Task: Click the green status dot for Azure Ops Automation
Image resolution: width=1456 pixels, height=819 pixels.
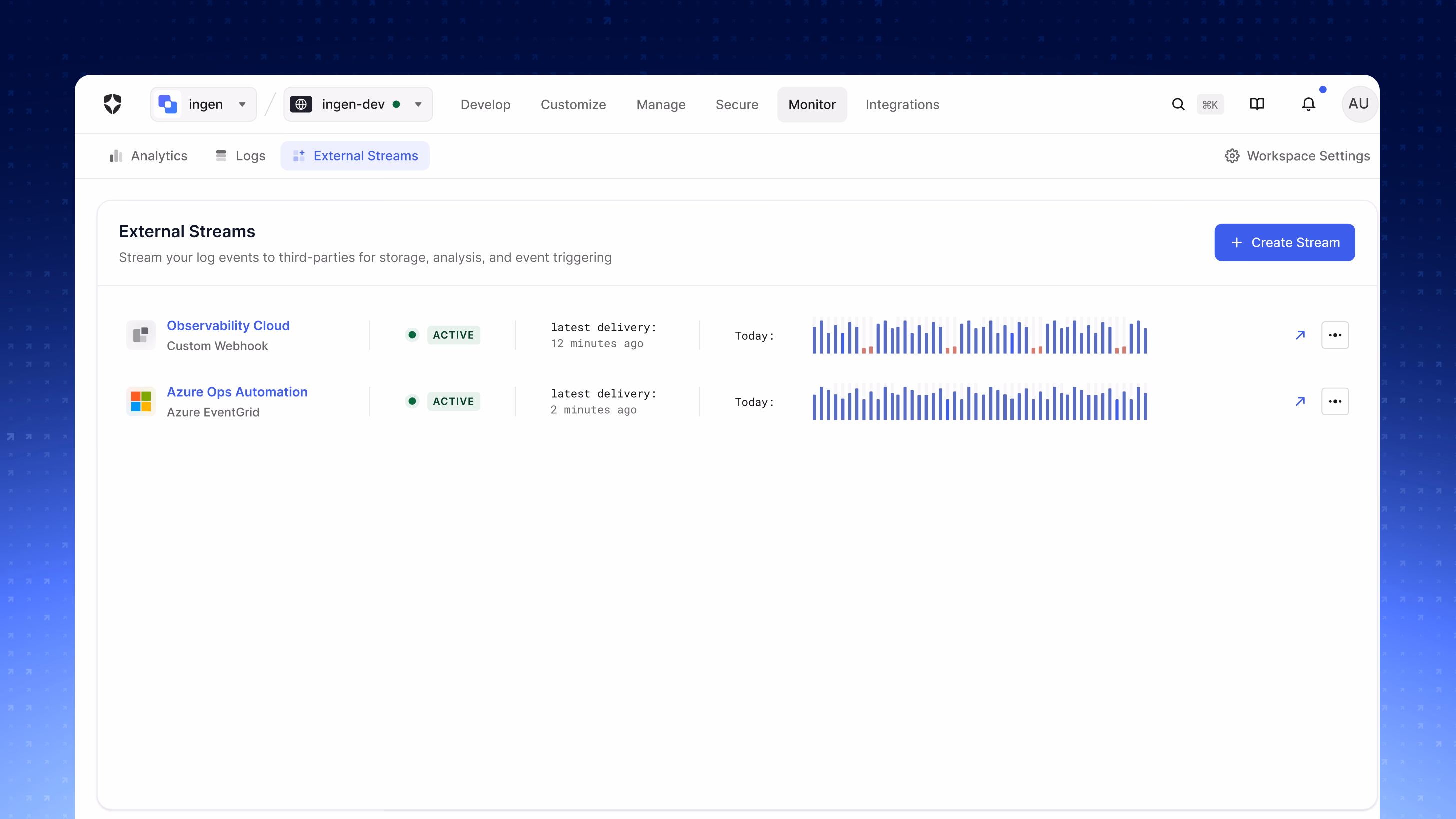Action: click(412, 401)
